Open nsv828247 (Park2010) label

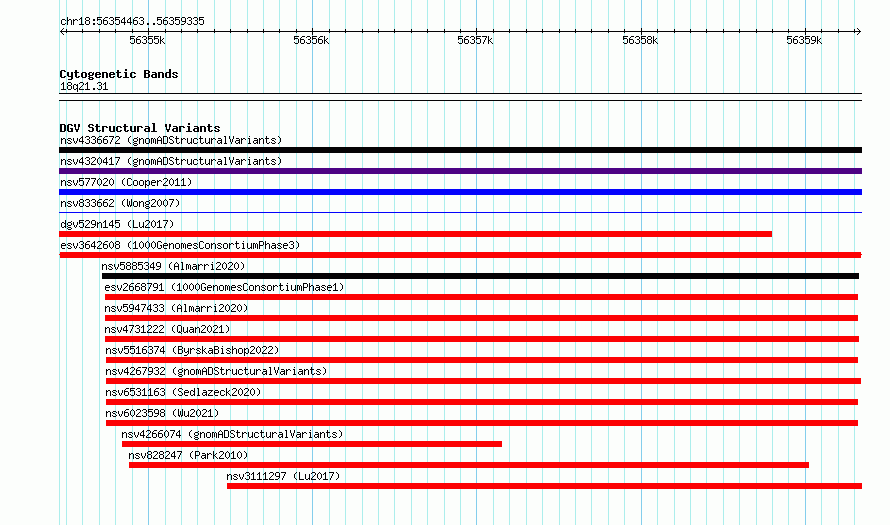click(188, 455)
